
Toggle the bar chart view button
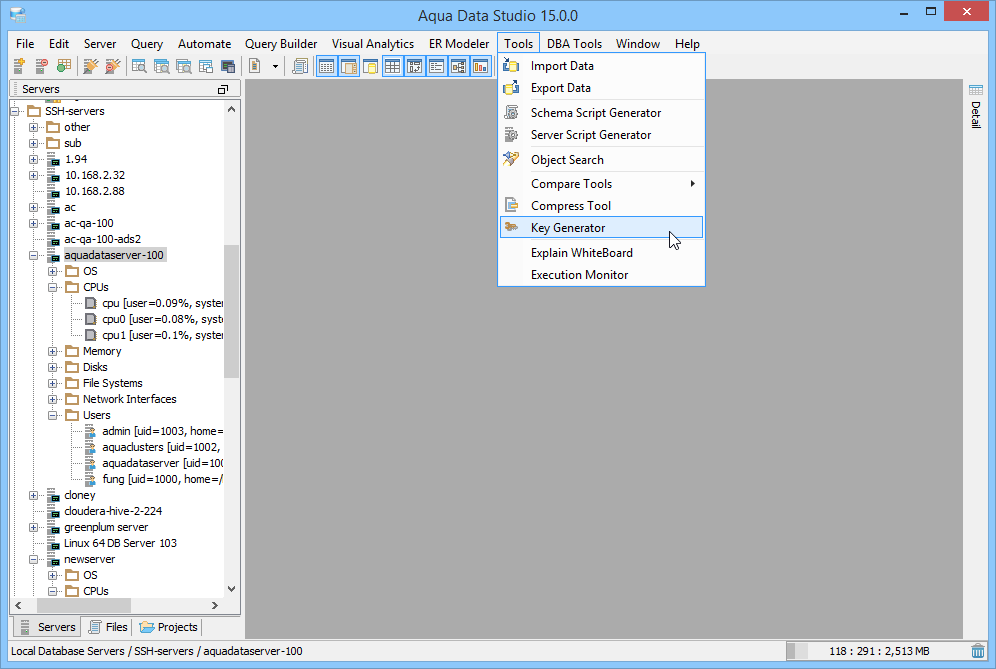pos(481,65)
